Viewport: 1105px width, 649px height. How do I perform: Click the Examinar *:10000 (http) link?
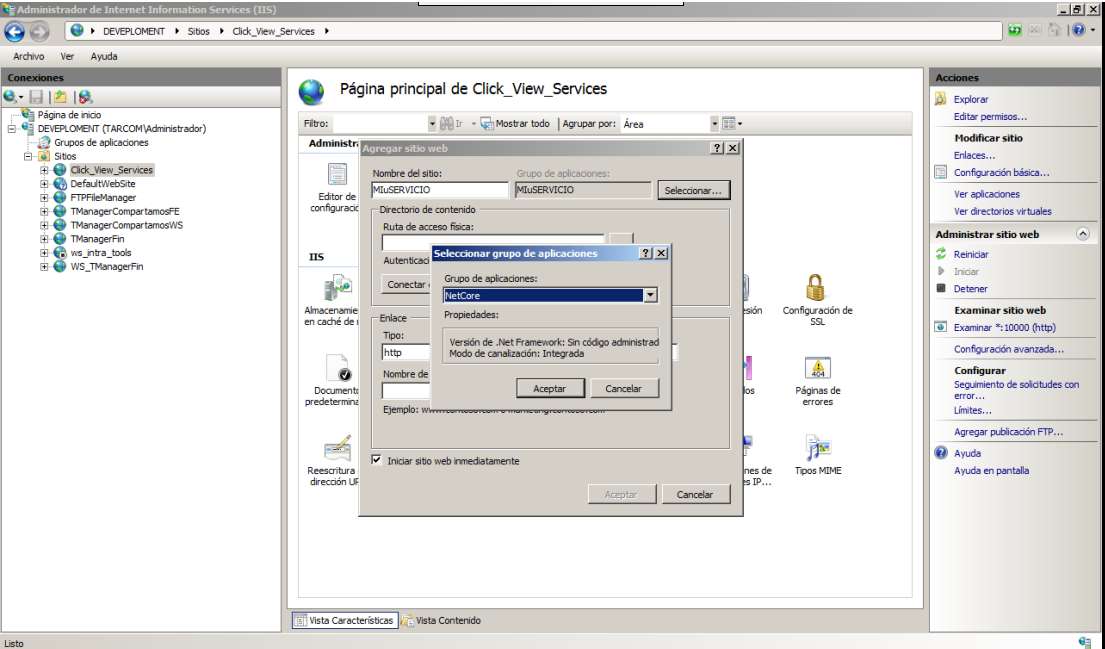tap(1004, 327)
